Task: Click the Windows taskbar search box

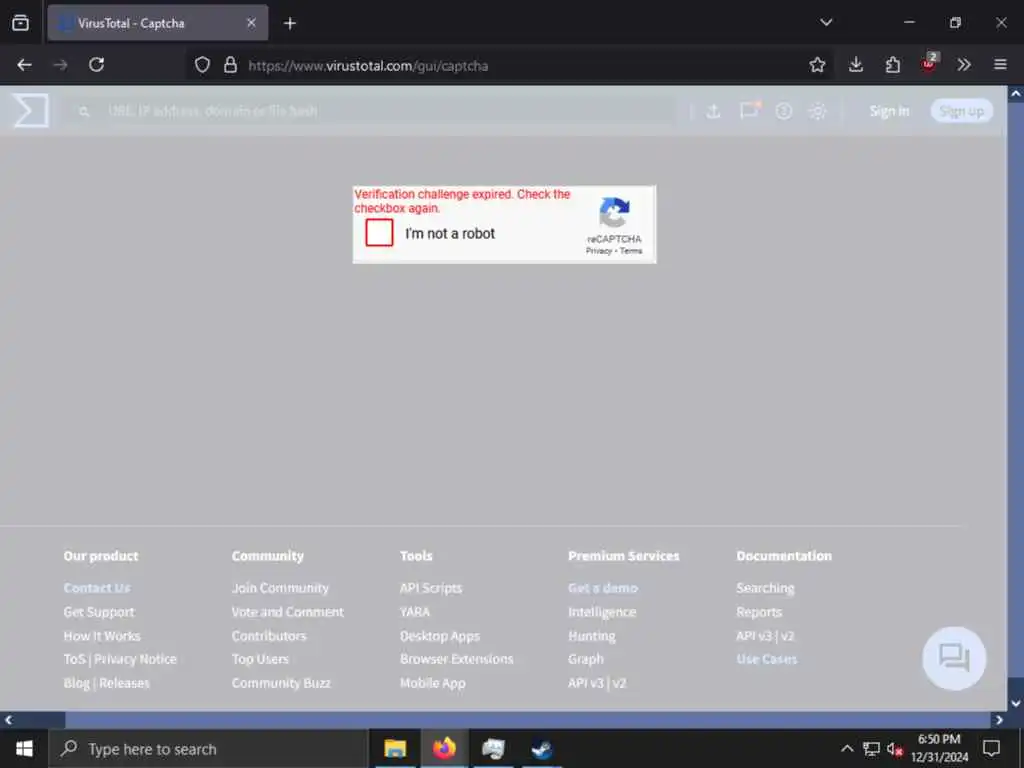Action: 209,748
